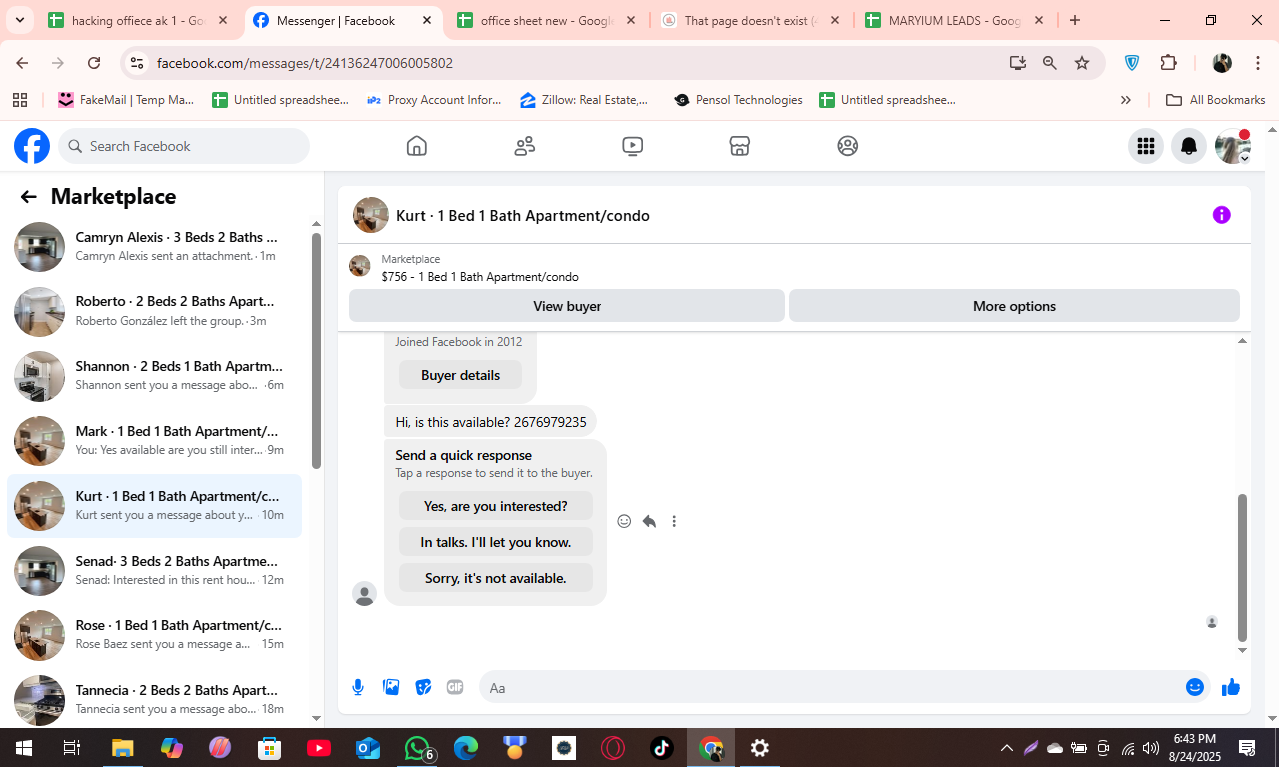
Task: Open Roberto 2 Beds 2 Baths conversation
Action: [155, 311]
